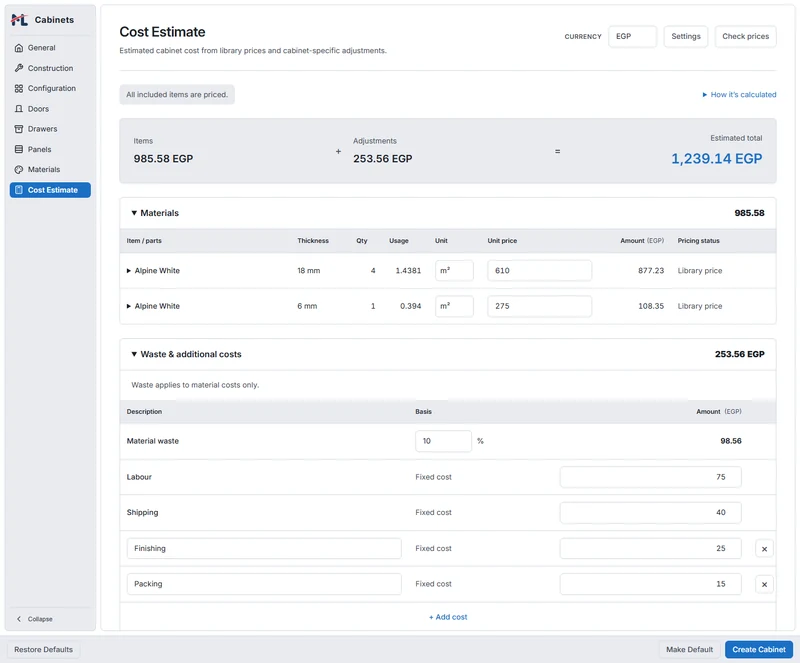Click the Materials total 985.58
This screenshot has height=663, width=800.
click(x=749, y=213)
